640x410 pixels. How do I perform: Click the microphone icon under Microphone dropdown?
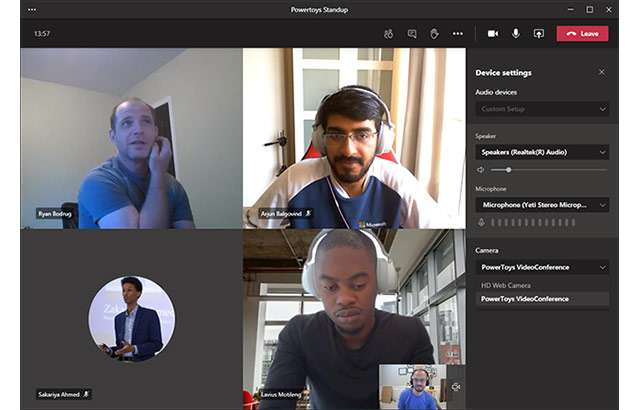pos(481,222)
